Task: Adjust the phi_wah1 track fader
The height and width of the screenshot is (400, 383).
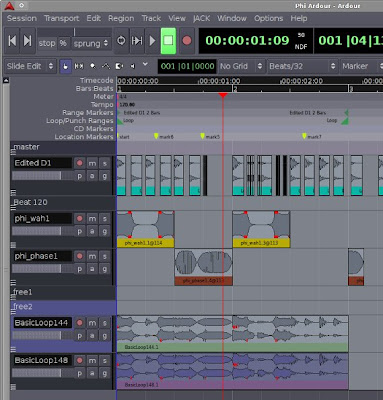Action: coord(42,231)
